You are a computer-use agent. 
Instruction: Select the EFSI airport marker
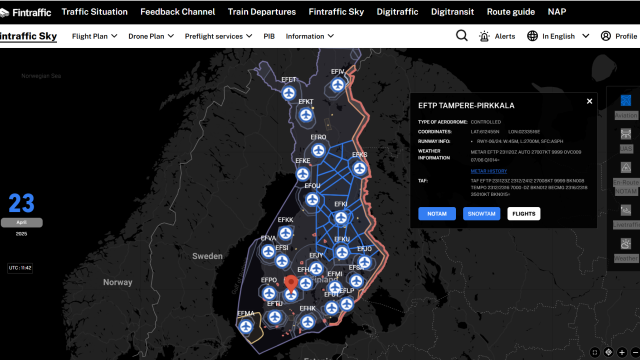(282, 261)
